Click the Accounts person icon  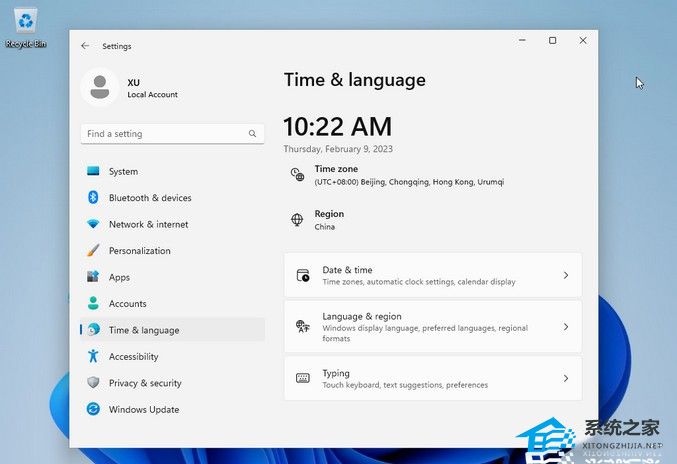tap(93, 303)
